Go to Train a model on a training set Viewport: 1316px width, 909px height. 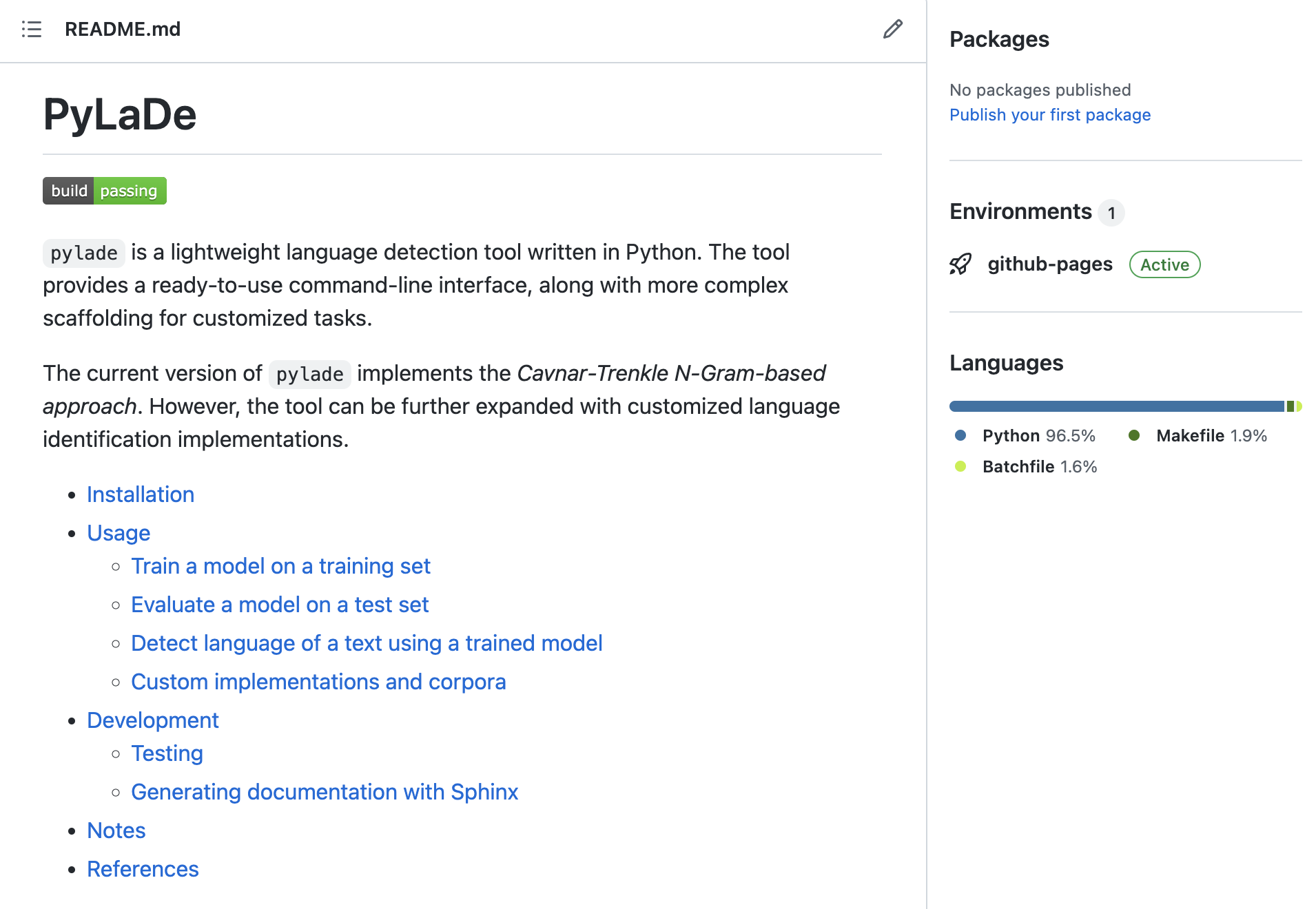click(280, 566)
